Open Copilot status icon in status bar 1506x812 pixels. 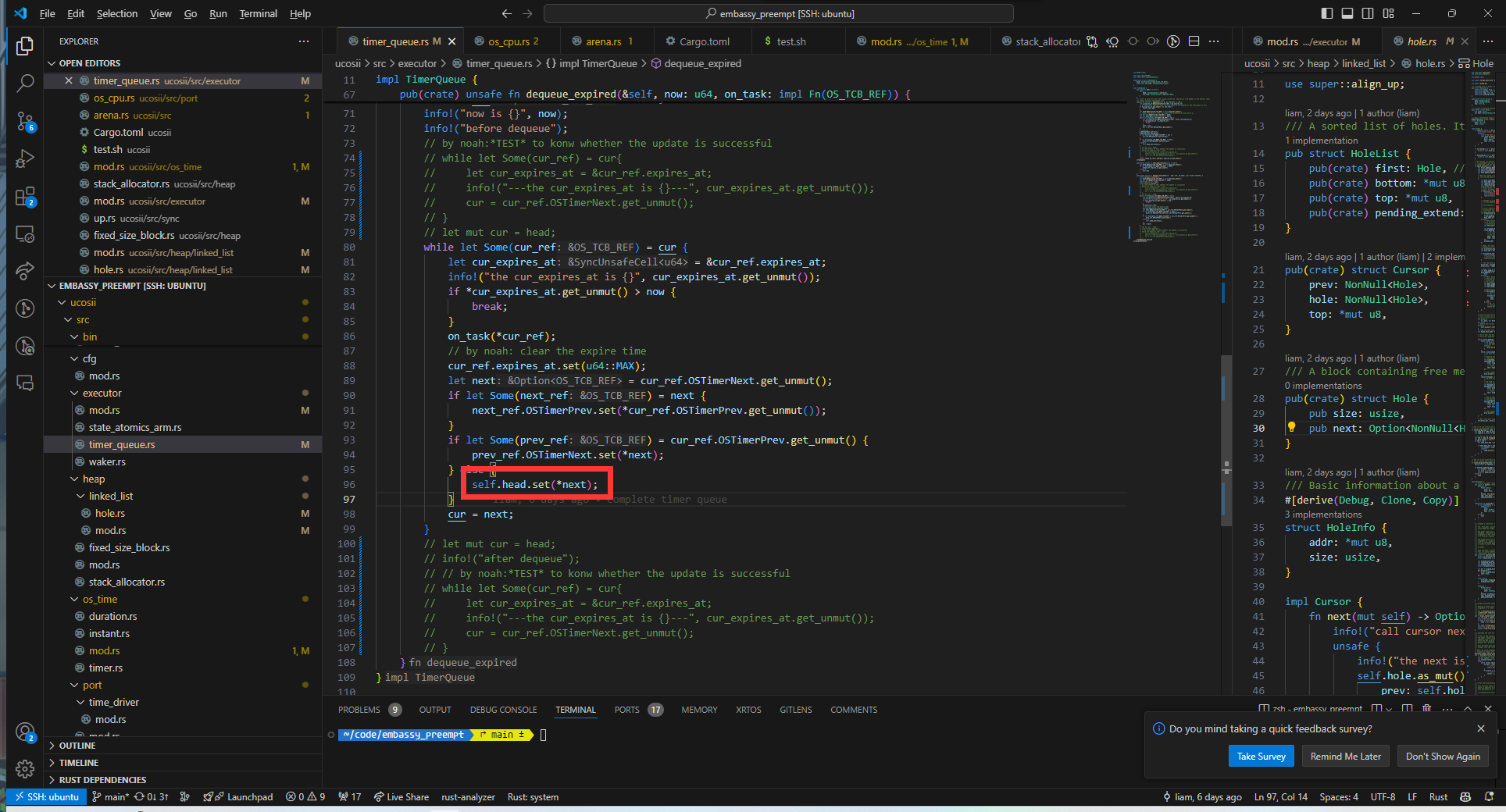tap(1465, 797)
